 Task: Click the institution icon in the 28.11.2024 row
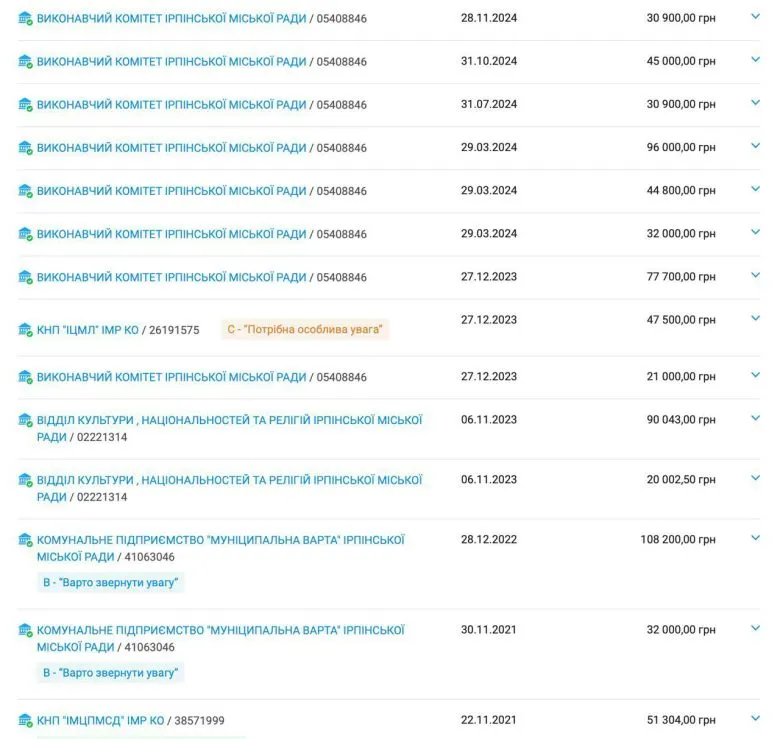click(25, 19)
